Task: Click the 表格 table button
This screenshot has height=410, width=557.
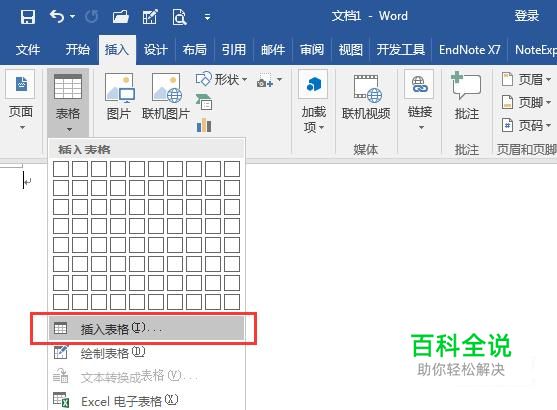Action: [x=68, y=102]
